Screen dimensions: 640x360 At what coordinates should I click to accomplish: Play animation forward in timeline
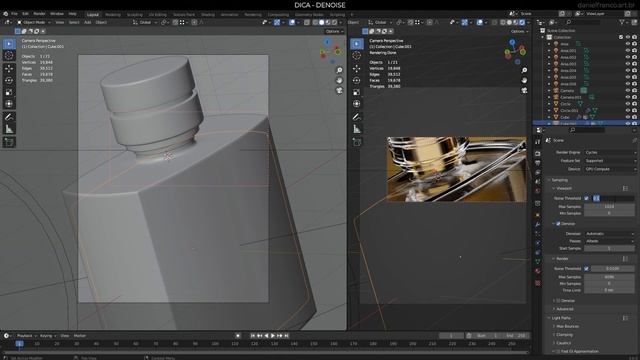(273, 336)
